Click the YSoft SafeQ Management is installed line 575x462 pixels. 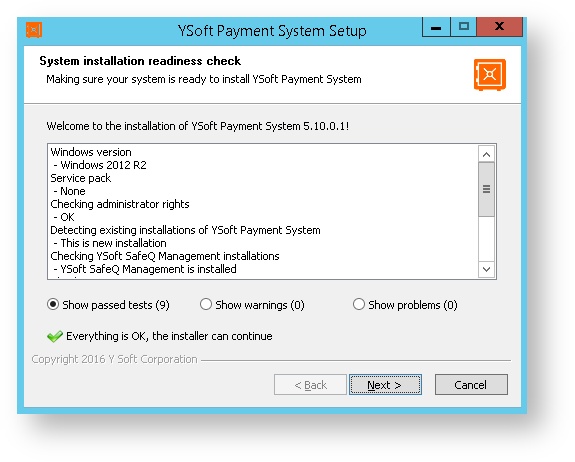(x=145, y=269)
